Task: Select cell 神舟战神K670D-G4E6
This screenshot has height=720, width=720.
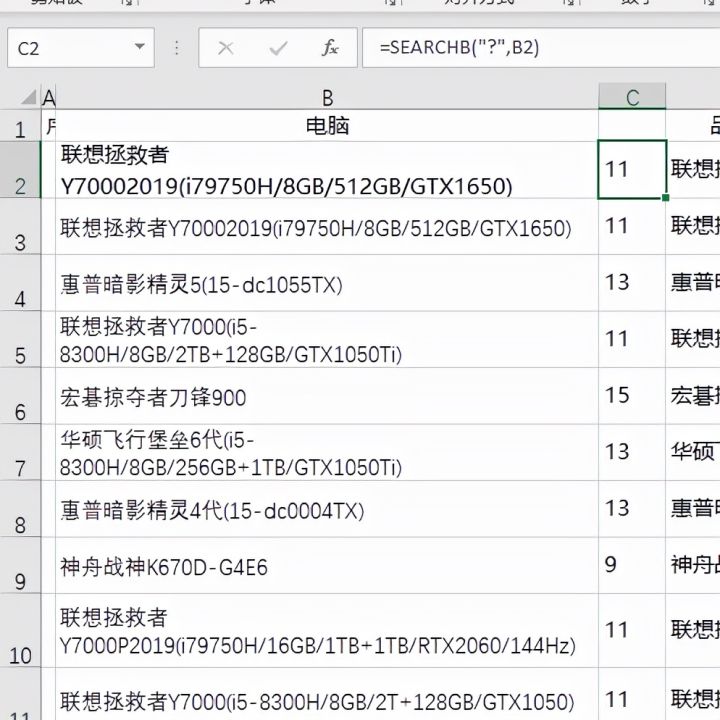Action: click(327, 565)
